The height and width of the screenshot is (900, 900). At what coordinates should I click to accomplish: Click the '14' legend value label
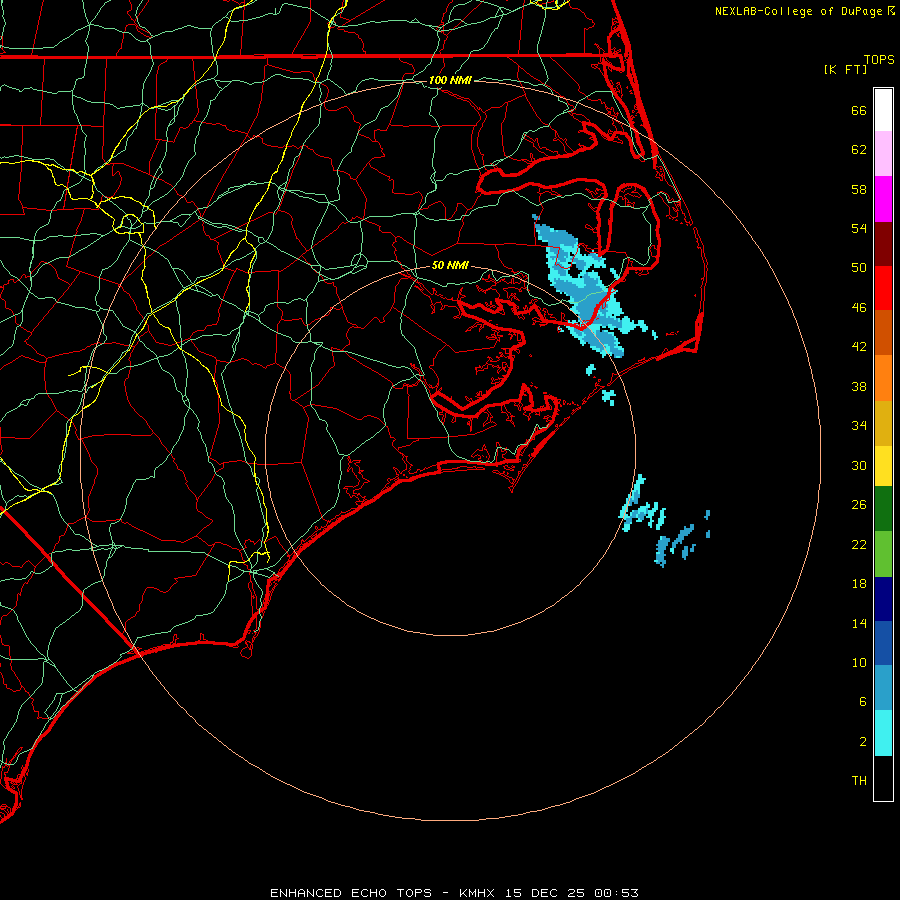pyautogui.click(x=859, y=623)
